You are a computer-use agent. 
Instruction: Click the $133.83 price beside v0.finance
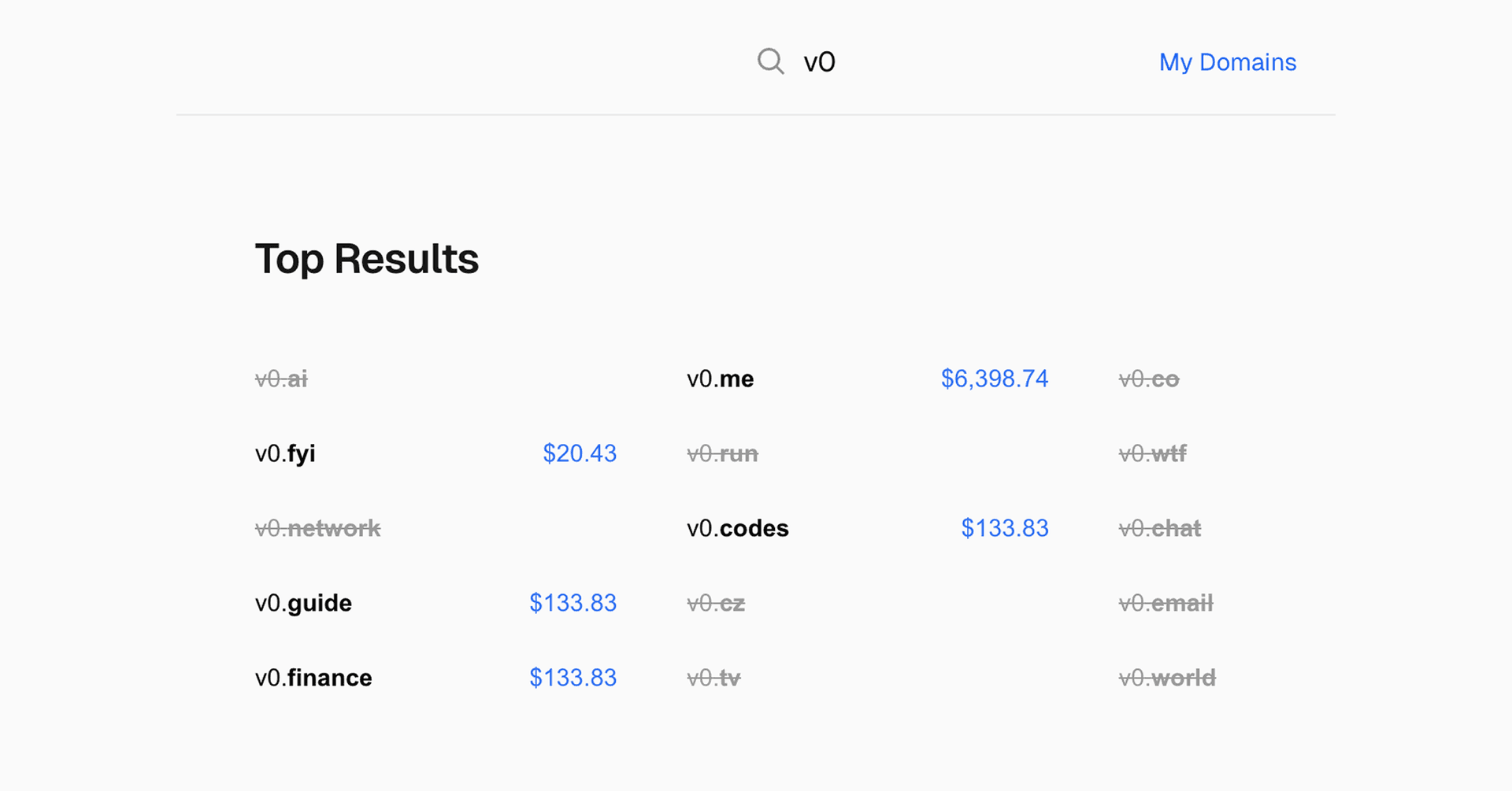[x=573, y=678]
